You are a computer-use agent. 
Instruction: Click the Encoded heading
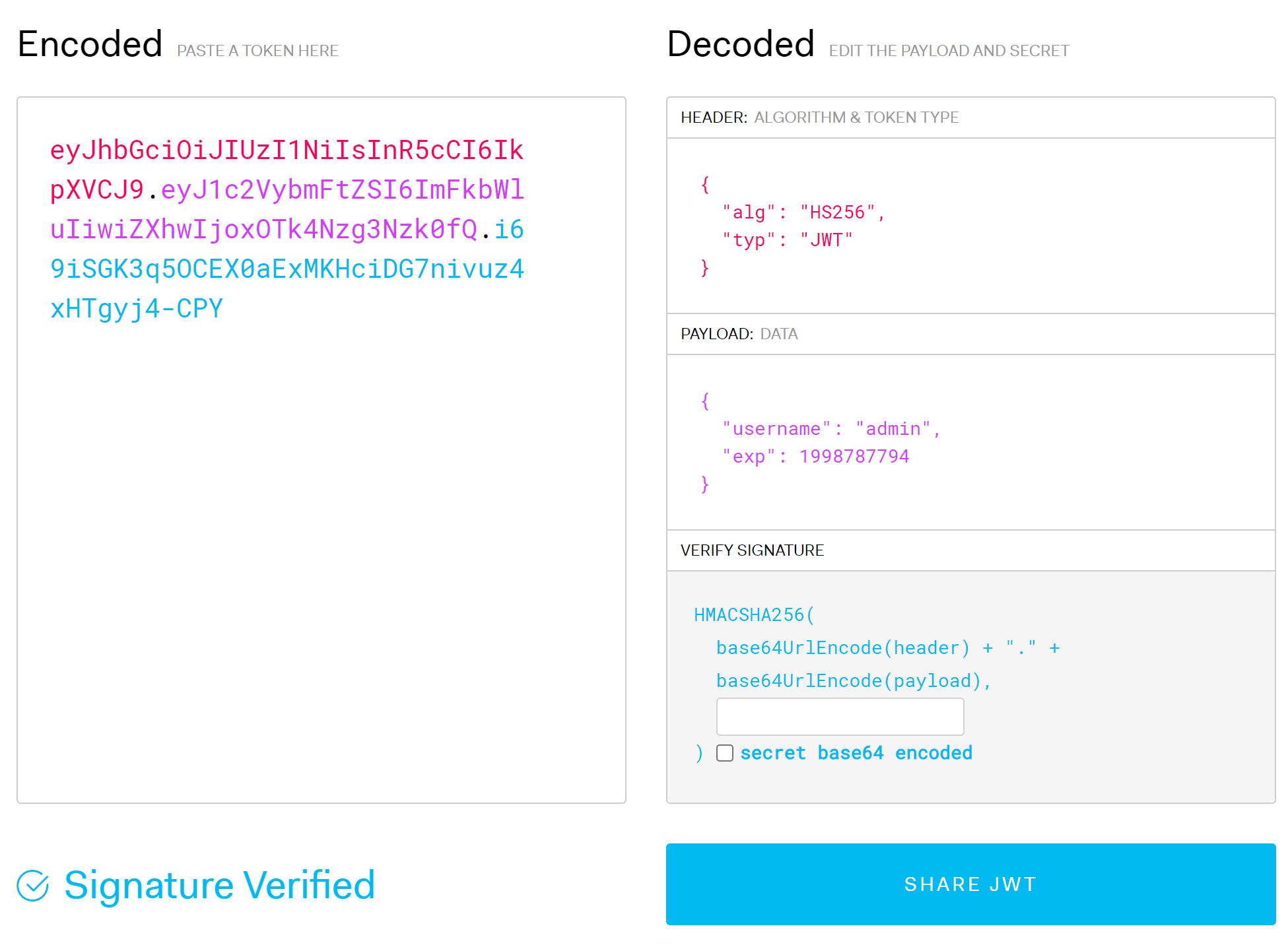click(x=90, y=44)
